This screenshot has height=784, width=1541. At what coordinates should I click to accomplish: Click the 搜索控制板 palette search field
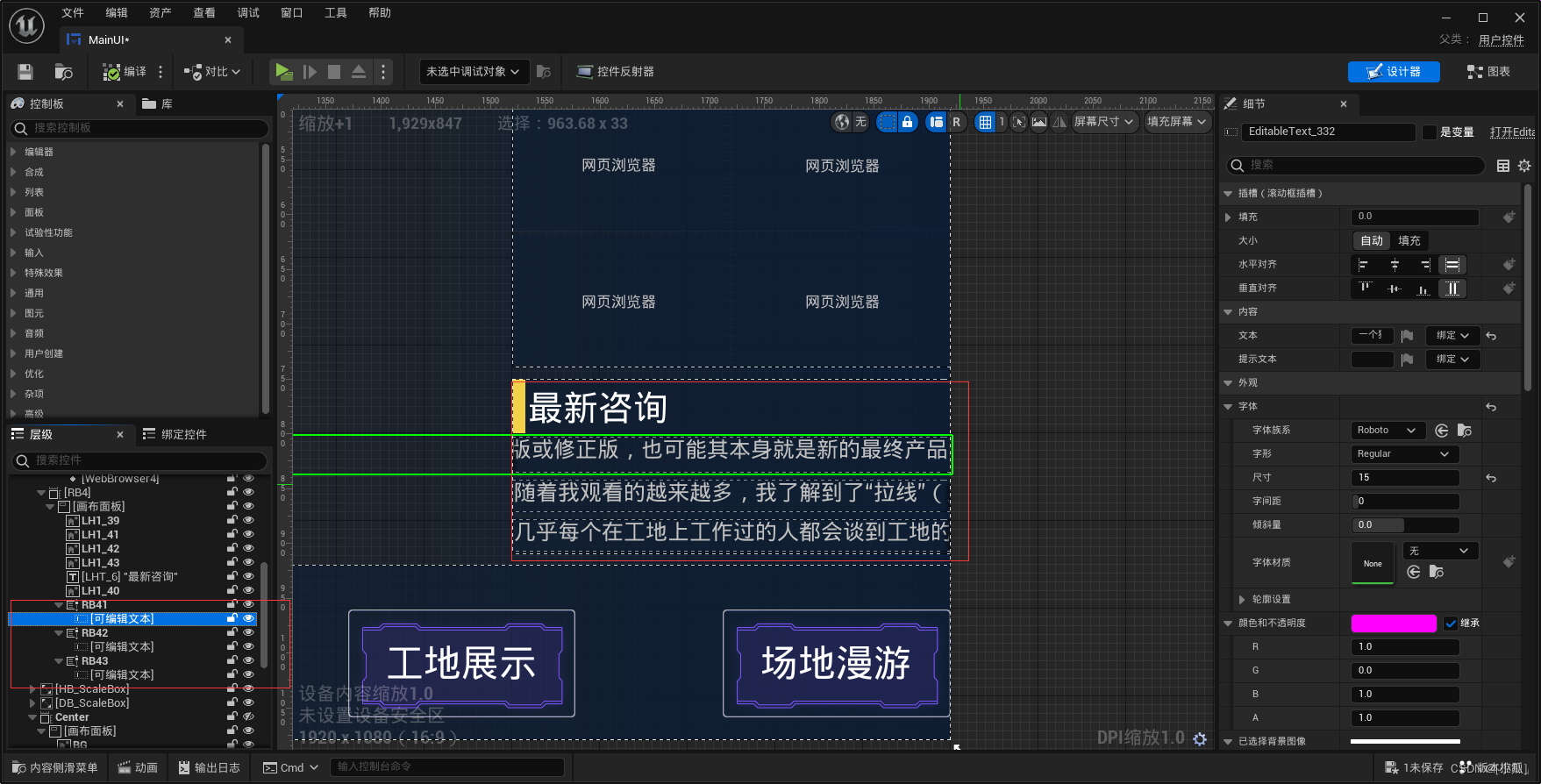(x=139, y=128)
